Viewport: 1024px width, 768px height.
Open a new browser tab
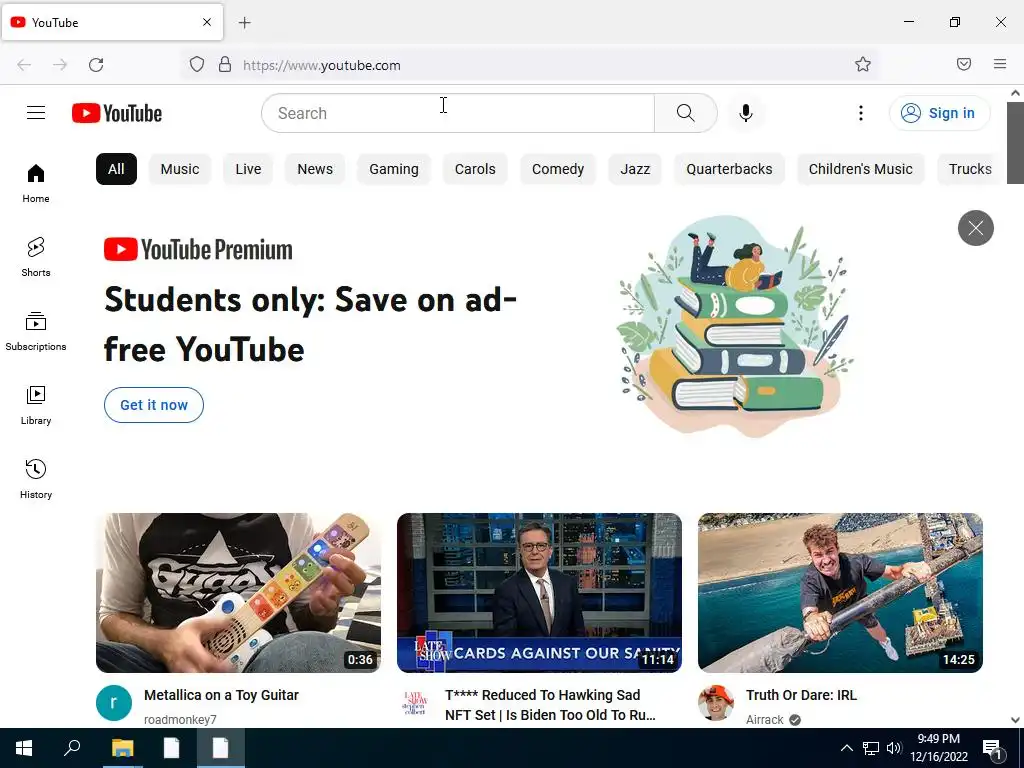coord(244,23)
